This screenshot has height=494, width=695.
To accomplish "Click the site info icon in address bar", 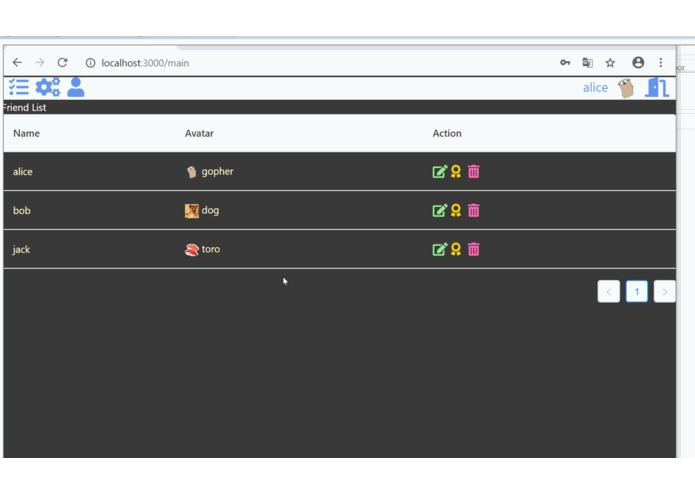I will click(90, 63).
